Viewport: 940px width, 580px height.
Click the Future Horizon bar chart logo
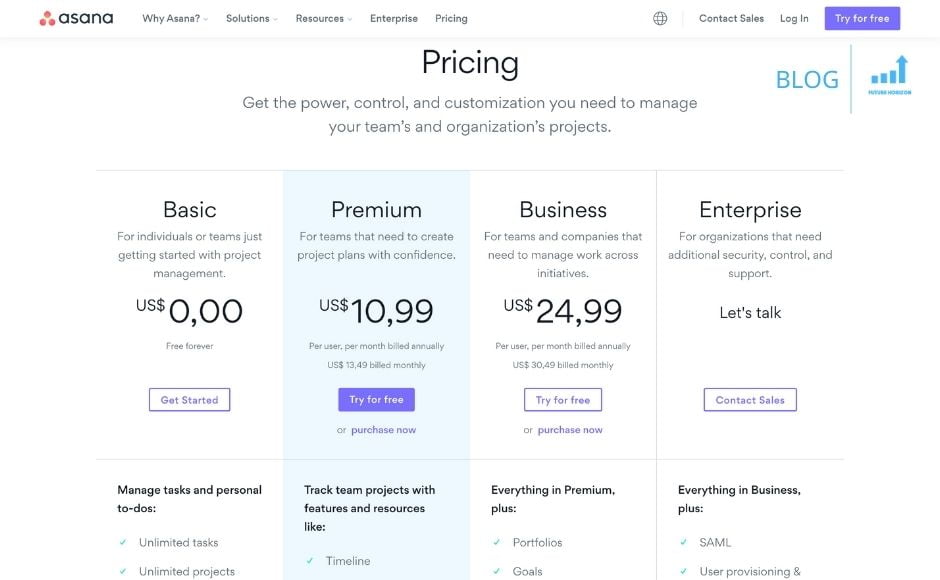(x=889, y=72)
